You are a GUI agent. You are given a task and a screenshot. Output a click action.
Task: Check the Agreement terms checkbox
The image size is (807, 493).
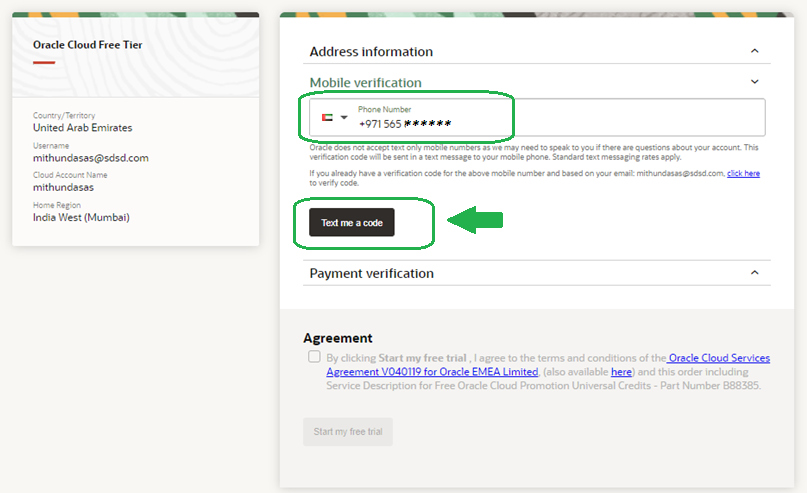[314, 357]
